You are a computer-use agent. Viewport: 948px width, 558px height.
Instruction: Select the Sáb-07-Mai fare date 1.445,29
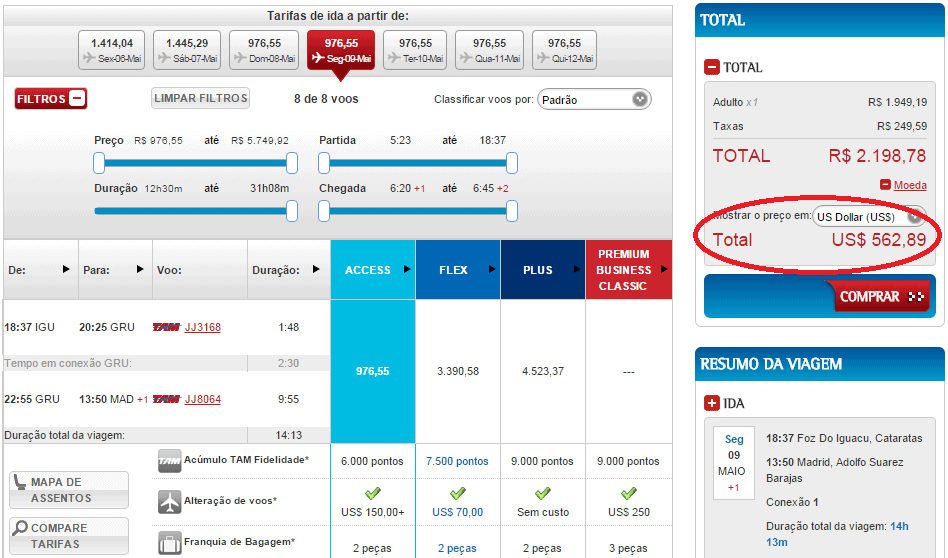187,50
